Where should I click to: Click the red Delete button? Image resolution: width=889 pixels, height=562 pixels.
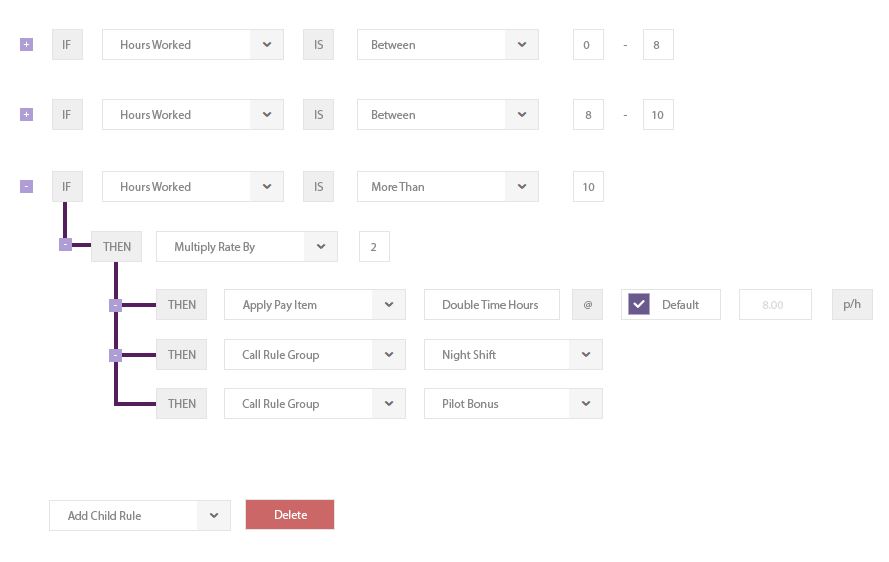tap(290, 515)
